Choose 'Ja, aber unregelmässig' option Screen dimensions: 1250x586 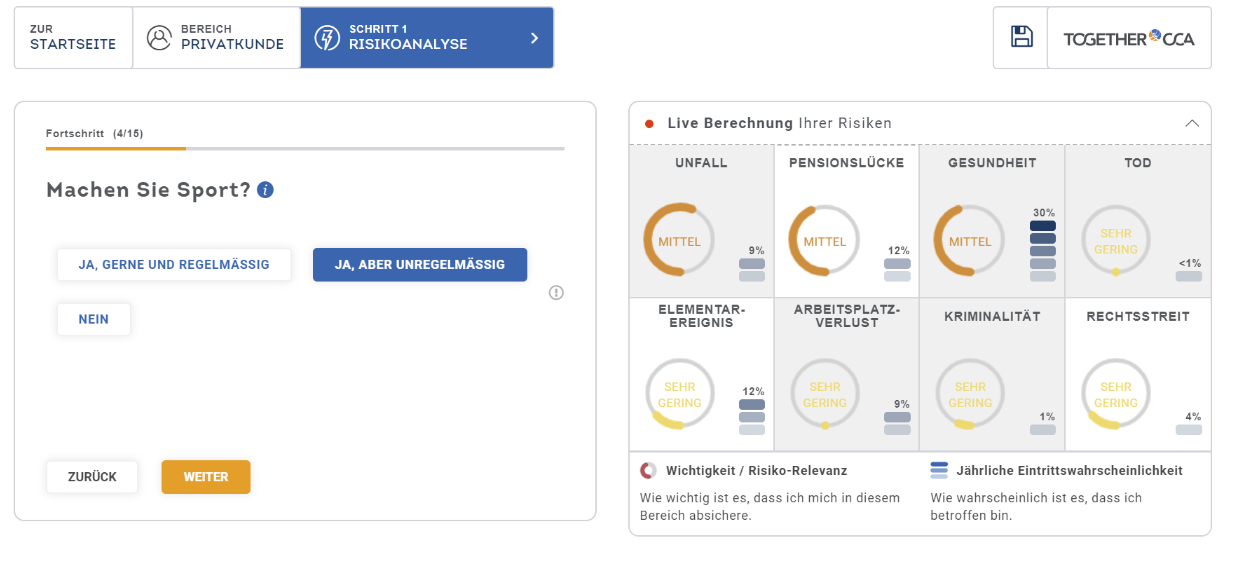[420, 265]
